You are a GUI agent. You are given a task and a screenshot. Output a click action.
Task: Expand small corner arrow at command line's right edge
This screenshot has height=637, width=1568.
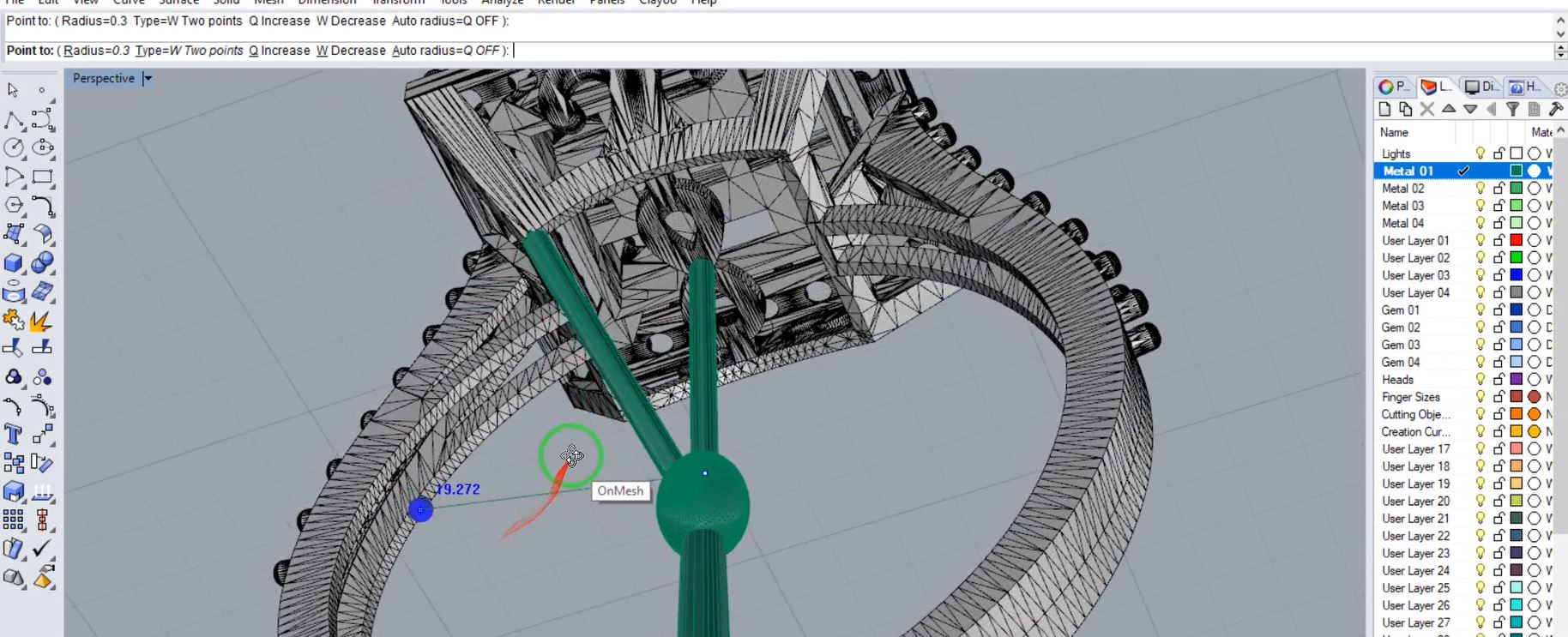[1560, 51]
